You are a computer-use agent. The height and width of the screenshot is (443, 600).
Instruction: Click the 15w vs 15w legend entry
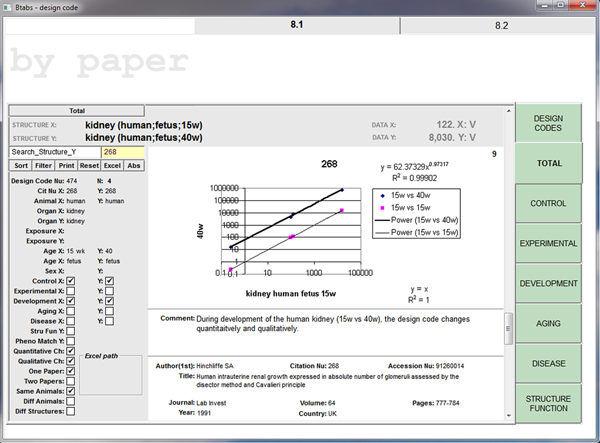(x=406, y=208)
